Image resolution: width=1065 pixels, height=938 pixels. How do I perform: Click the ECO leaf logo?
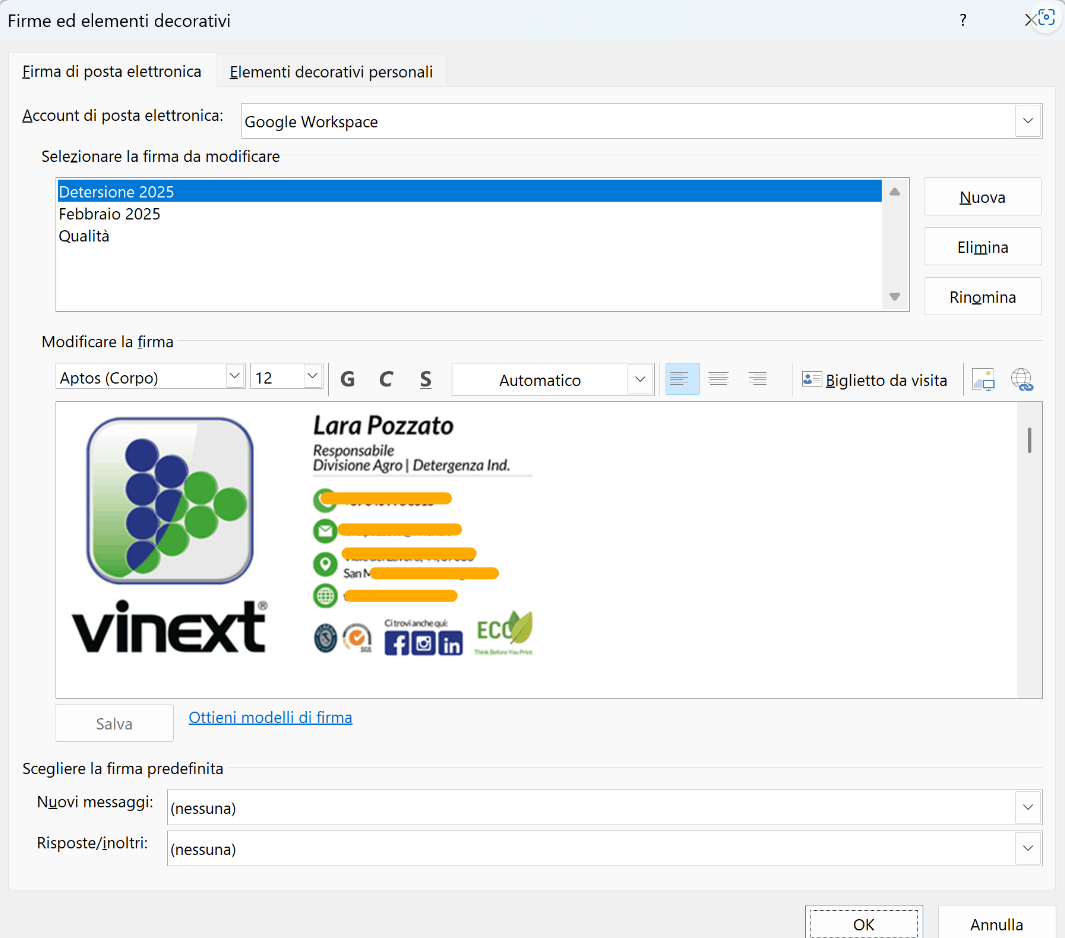point(504,632)
